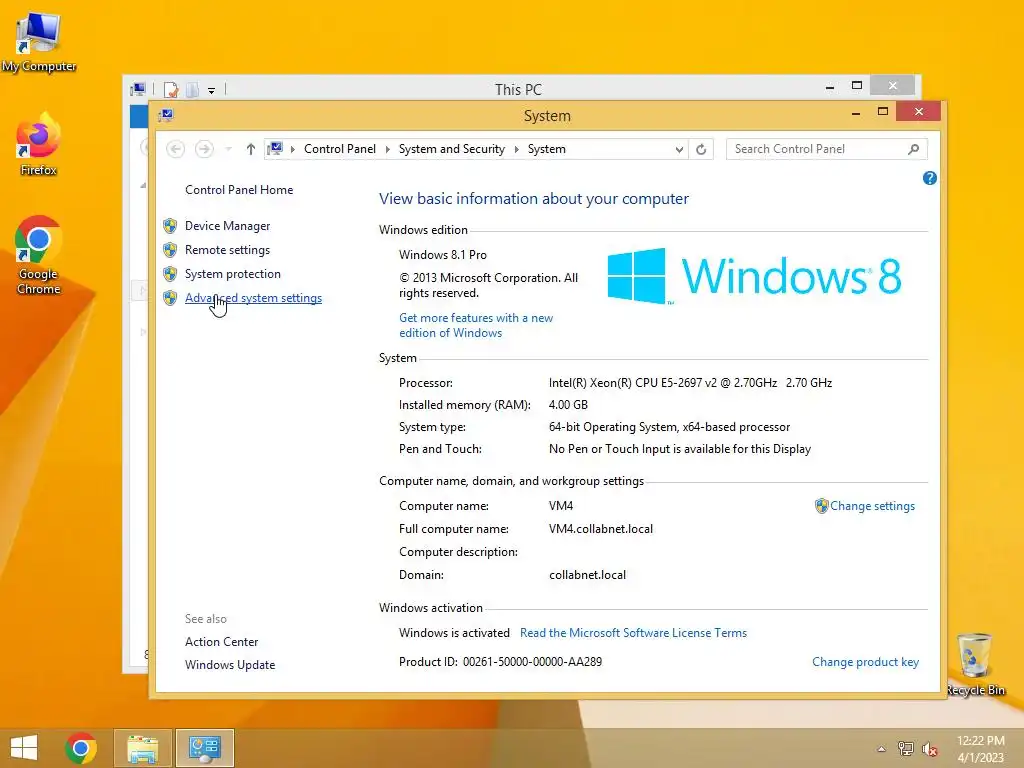
Task: Refresh the System page
Action: (x=701, y=150)
